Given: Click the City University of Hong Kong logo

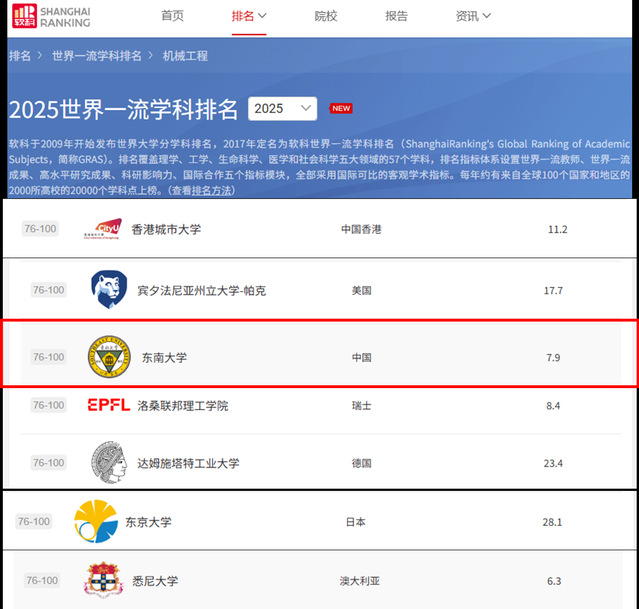Looking at the screenshot, I should point(102,229).
